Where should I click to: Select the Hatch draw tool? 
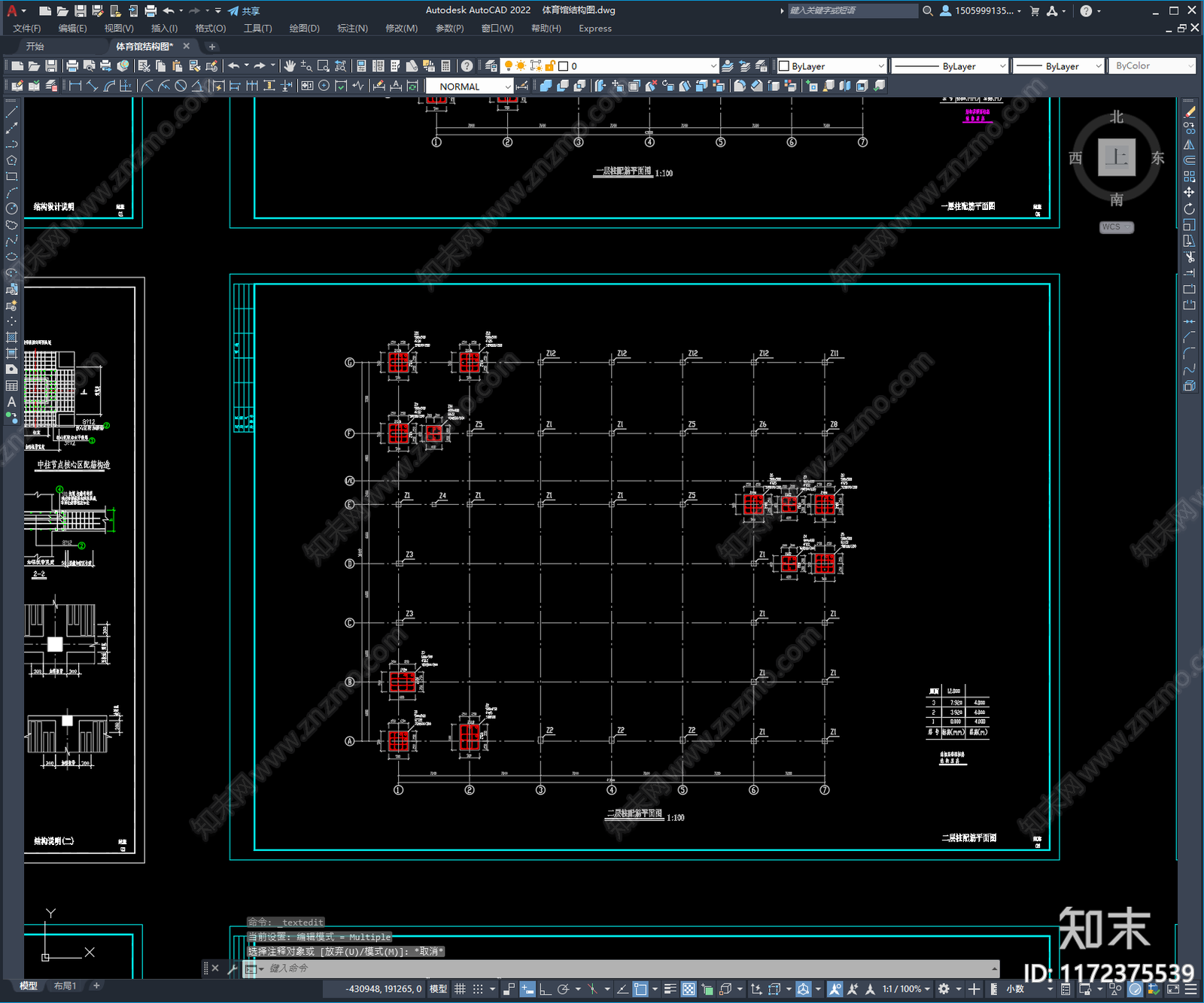coord(11,337)
